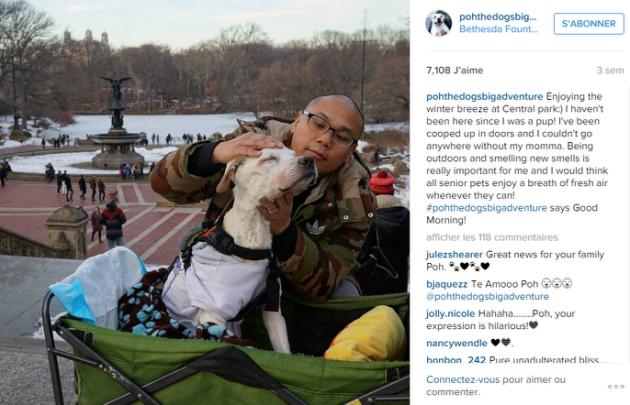Open the julezshearer commenter profile

(x=454, y=255)
